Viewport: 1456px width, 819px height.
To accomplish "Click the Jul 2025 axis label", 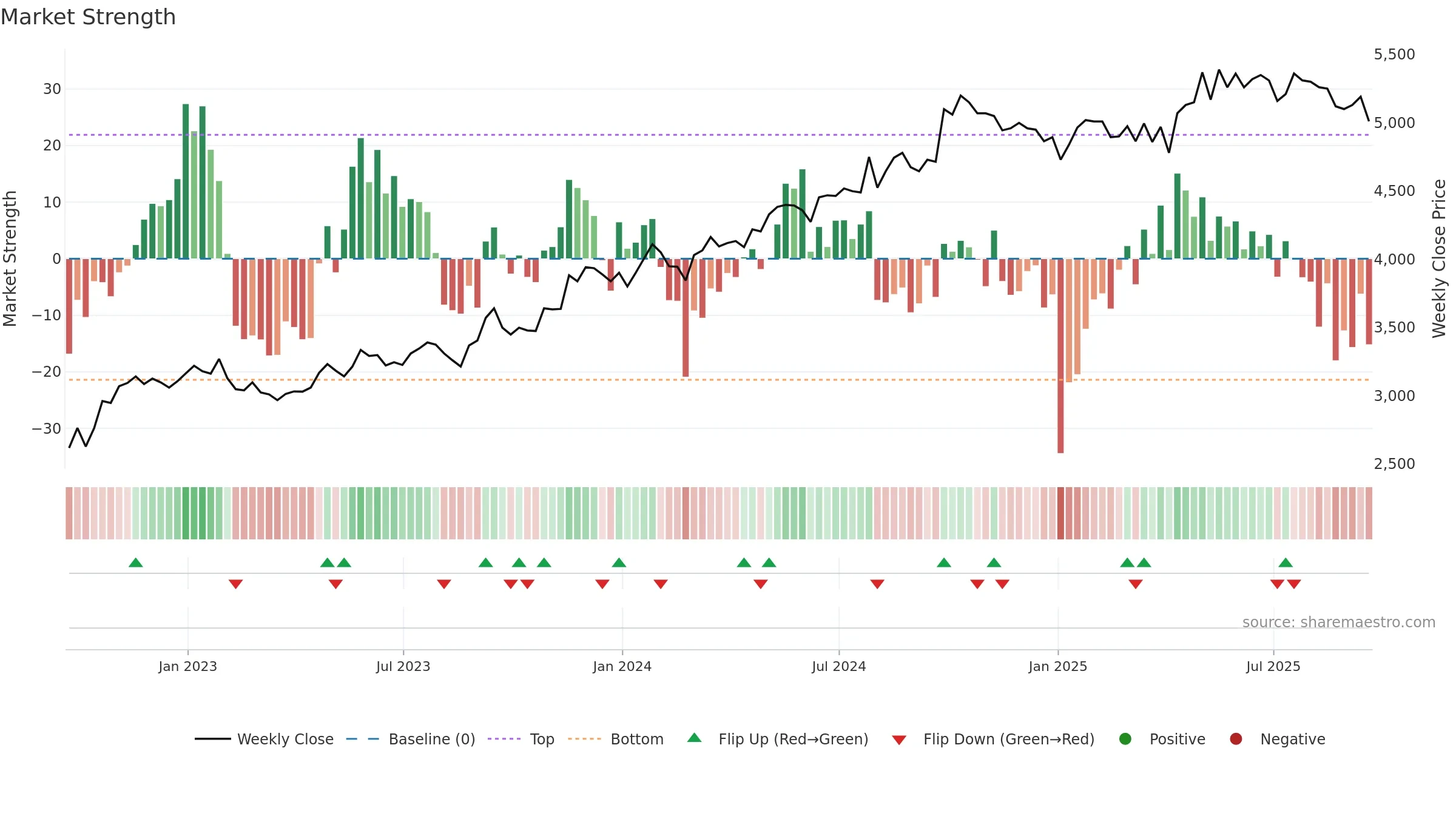I will tap(1273, 666).
